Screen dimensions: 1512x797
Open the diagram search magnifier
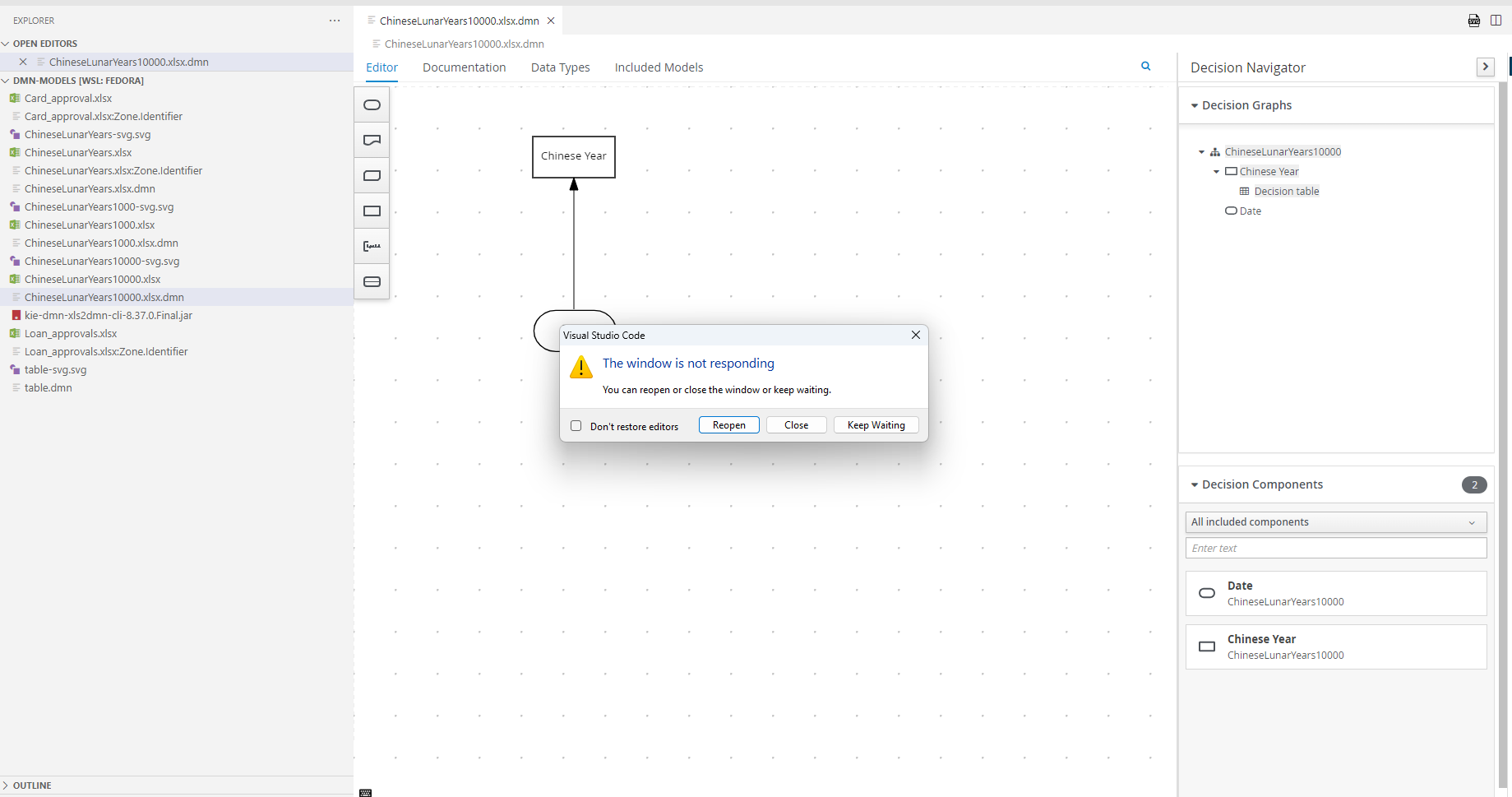[1145, 67]
